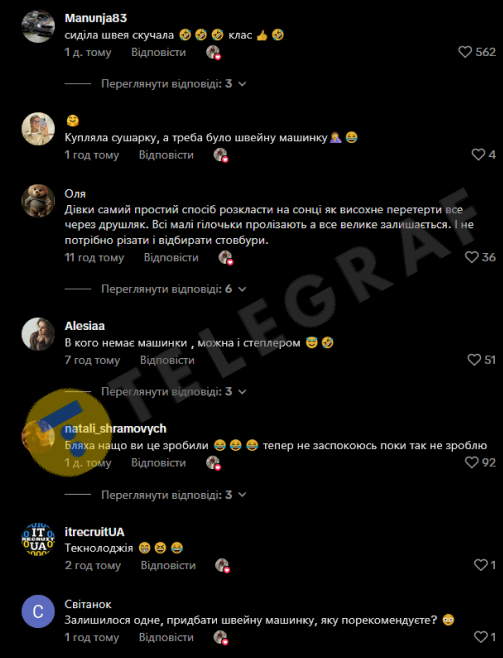Open Світанок's purple letter avatar
Viewport: 503px width, 658px height.
38,611
